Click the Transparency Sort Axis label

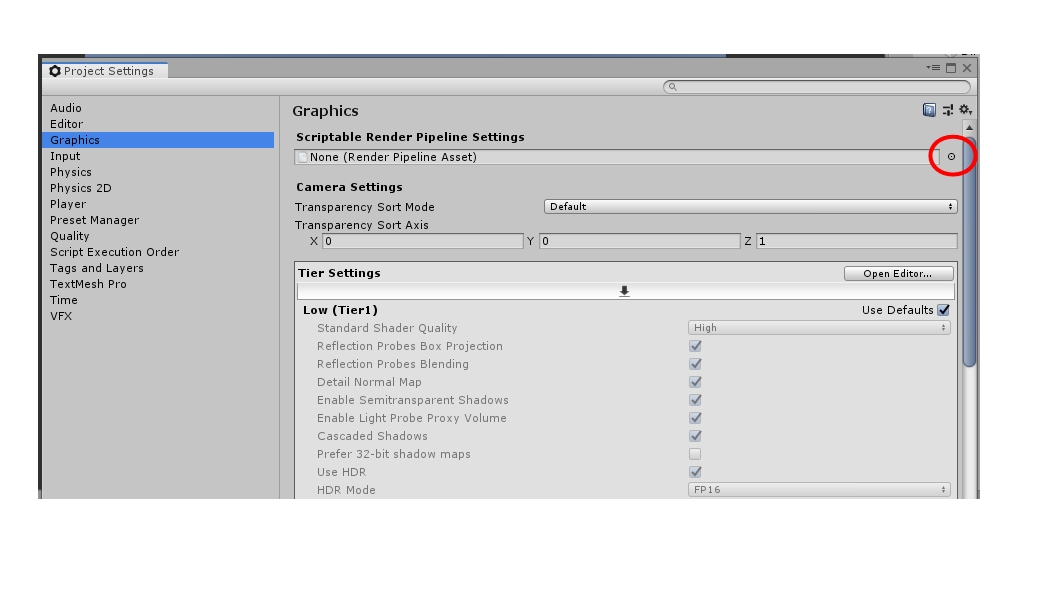(x=362, y=225)
